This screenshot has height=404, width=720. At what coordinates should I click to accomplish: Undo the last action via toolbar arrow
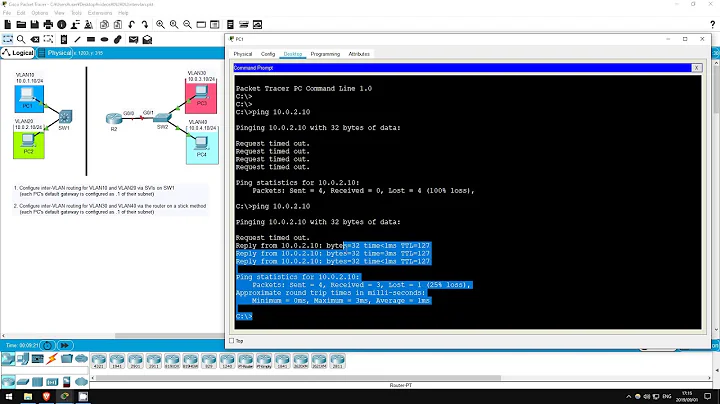(131, 25)
